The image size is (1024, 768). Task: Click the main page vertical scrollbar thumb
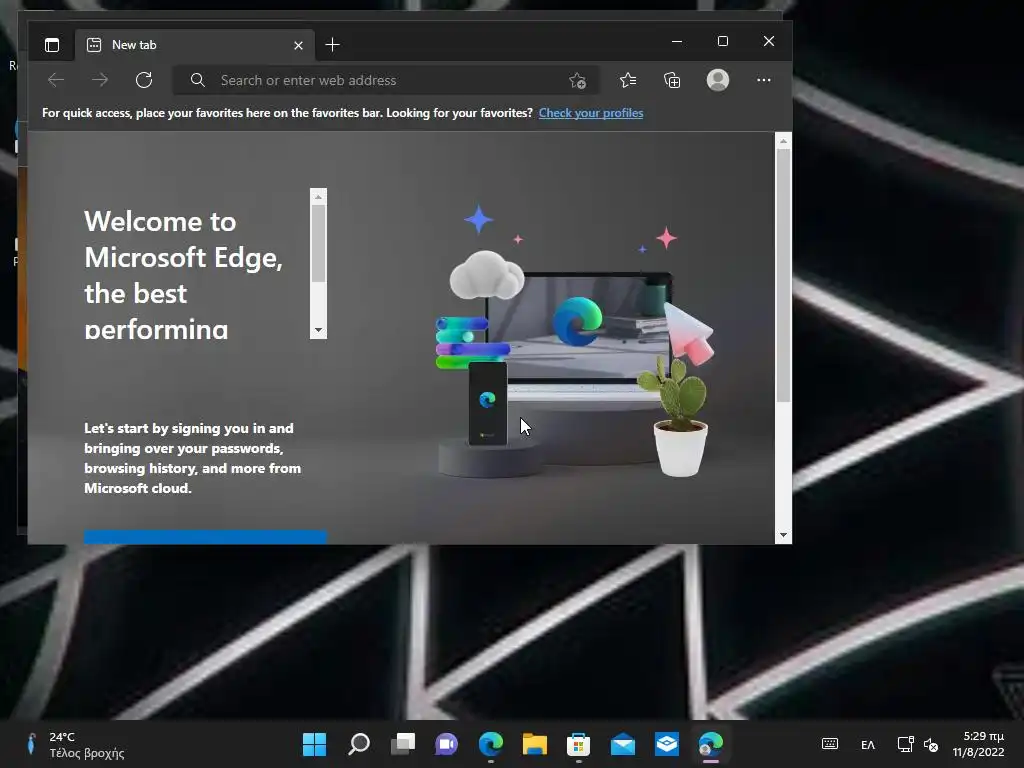(x=783, y=276)
